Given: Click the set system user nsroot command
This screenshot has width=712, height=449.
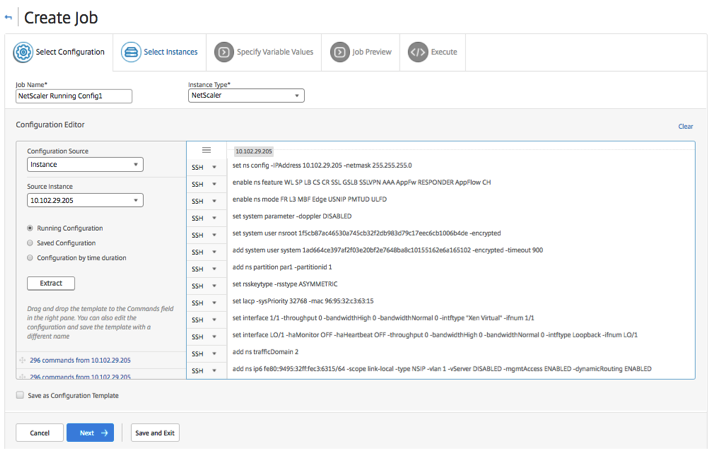Looking at the screenshot, I should [366, 233].
